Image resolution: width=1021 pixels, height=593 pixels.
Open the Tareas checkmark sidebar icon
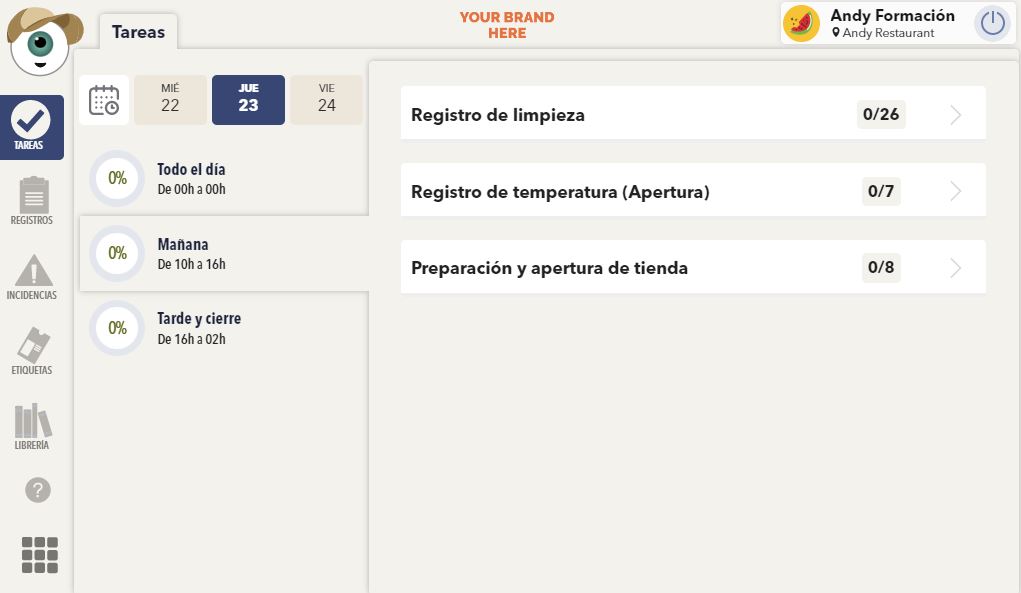(x=31, y=127)
